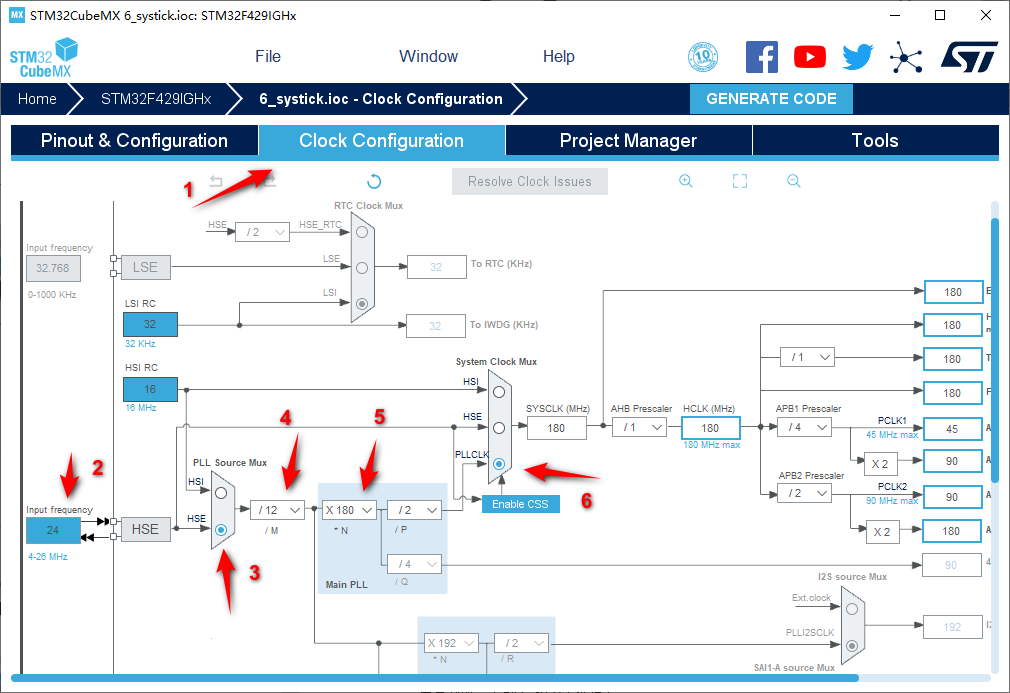The height and width of the screenshot is (693, 1010).
Task: Select PLLCLK in System Clock Mux
Action: point(499,463)
